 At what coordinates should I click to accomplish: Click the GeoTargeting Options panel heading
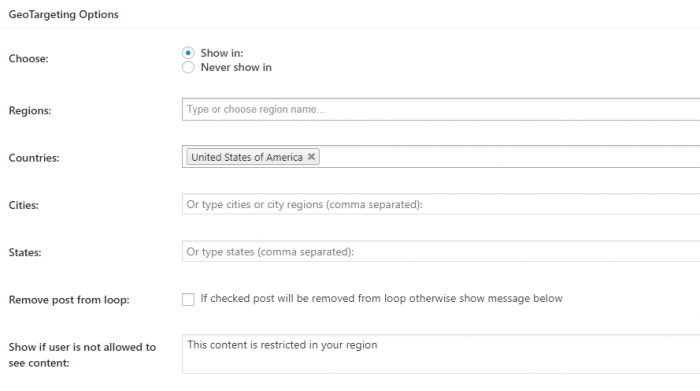pyautogui.click(x=63, y=14)
